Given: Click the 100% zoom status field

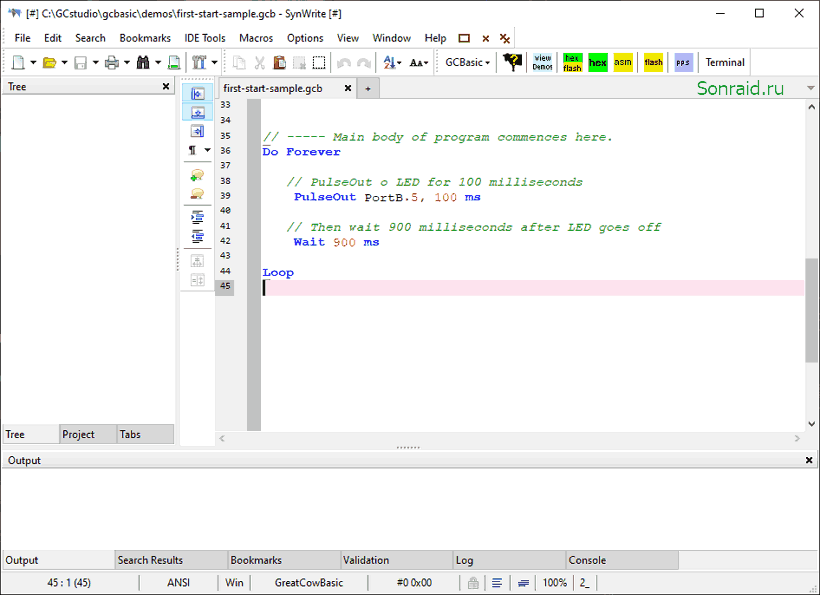Looking at the screenshot, I should coord(554,582).
